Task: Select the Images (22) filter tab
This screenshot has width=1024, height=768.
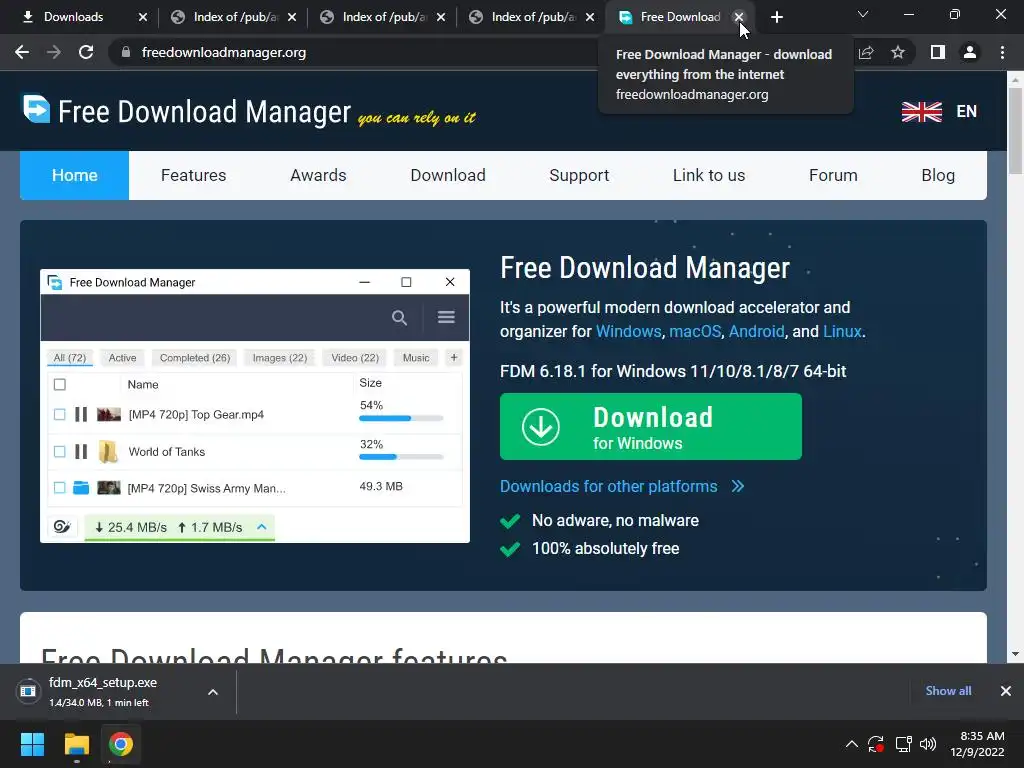Action: pos(280,358)
